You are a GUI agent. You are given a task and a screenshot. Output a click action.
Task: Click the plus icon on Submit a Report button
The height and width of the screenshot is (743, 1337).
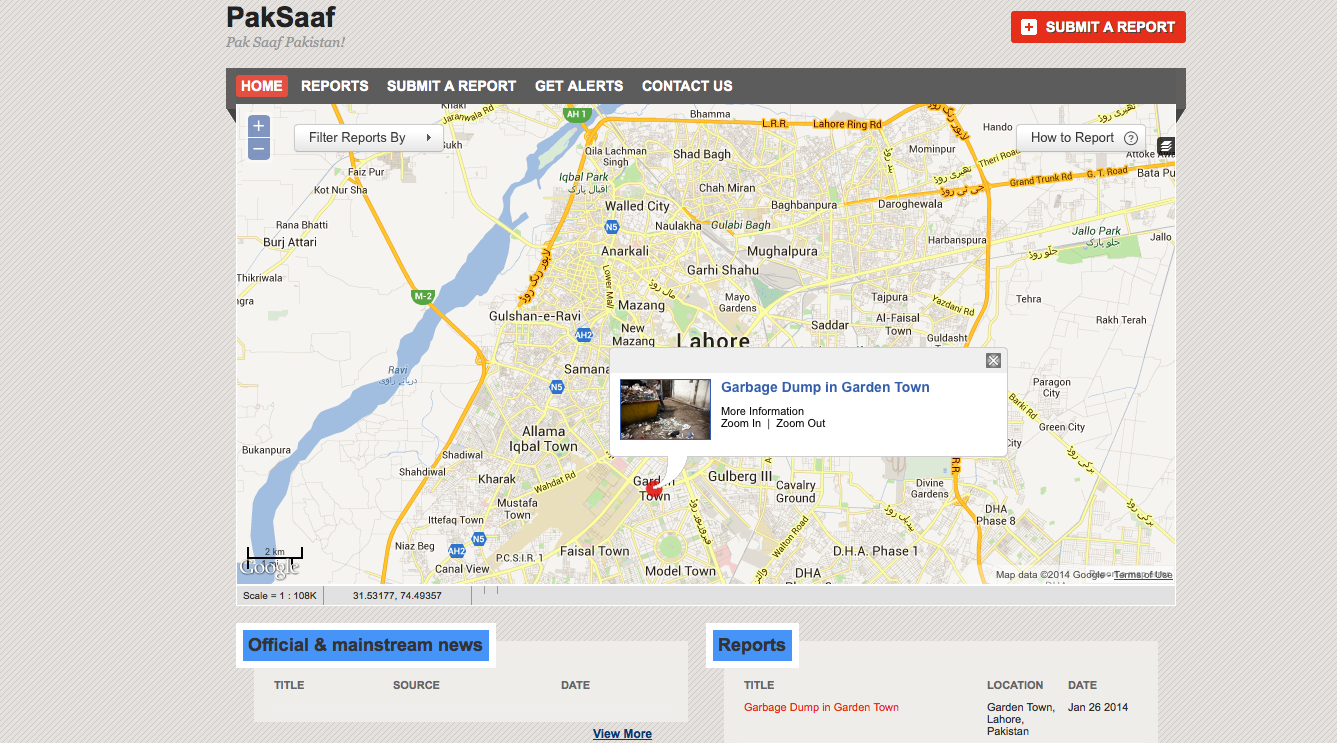pos(1029,27)
